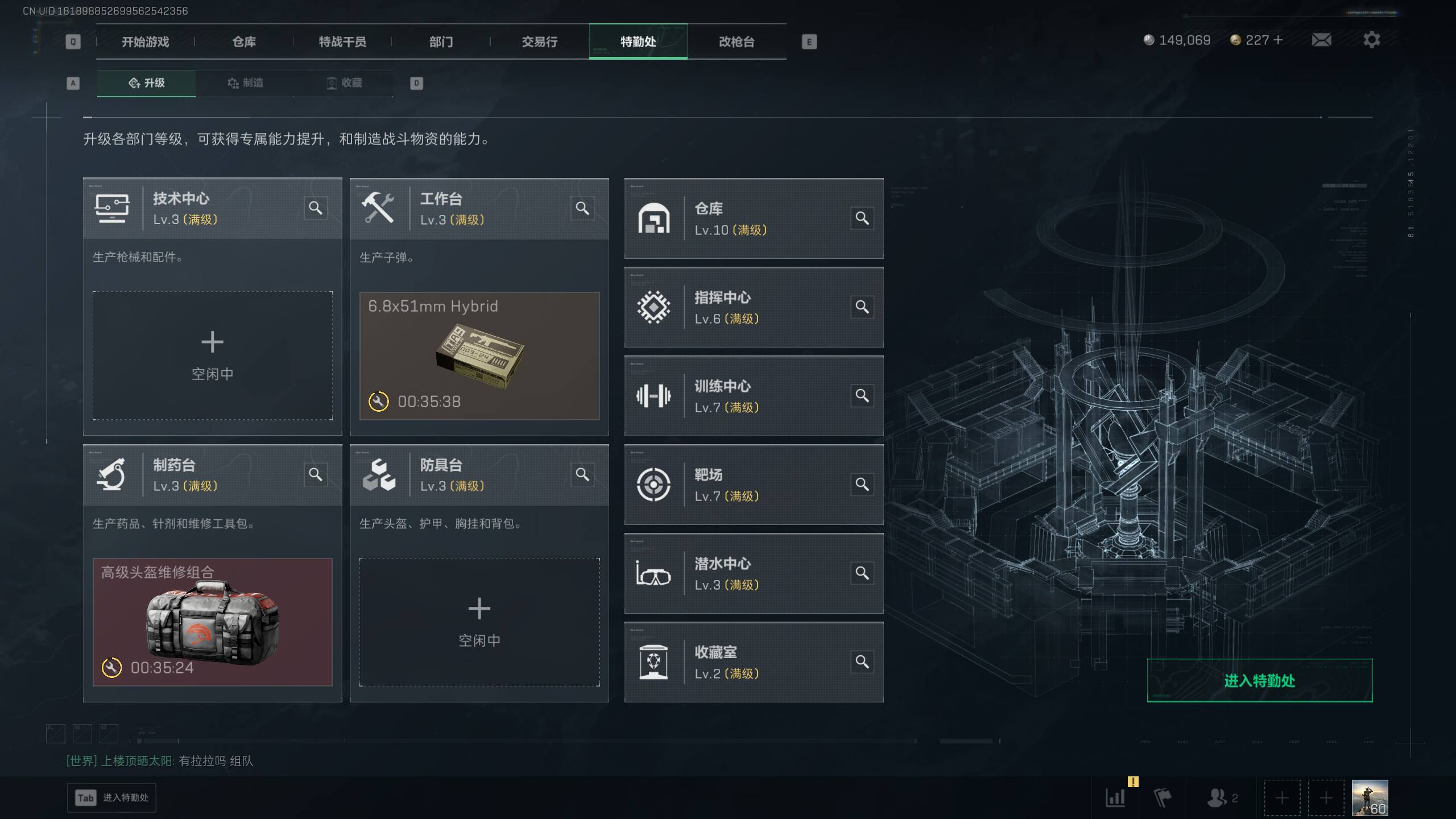Inspect 仓库 Lv.10 with magnifier icon

[862, 218]
